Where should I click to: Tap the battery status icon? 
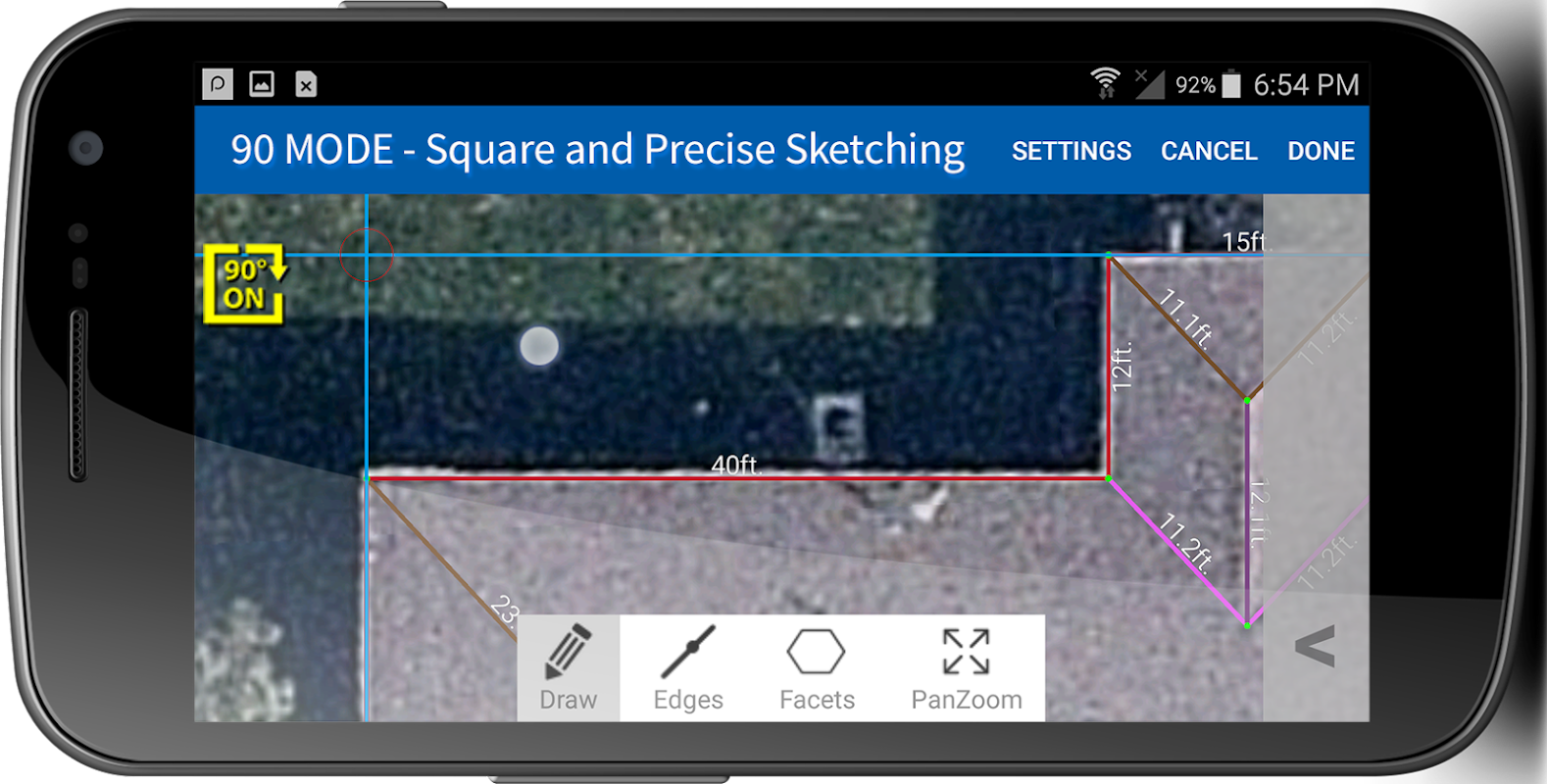click(x=1232, y=85)
